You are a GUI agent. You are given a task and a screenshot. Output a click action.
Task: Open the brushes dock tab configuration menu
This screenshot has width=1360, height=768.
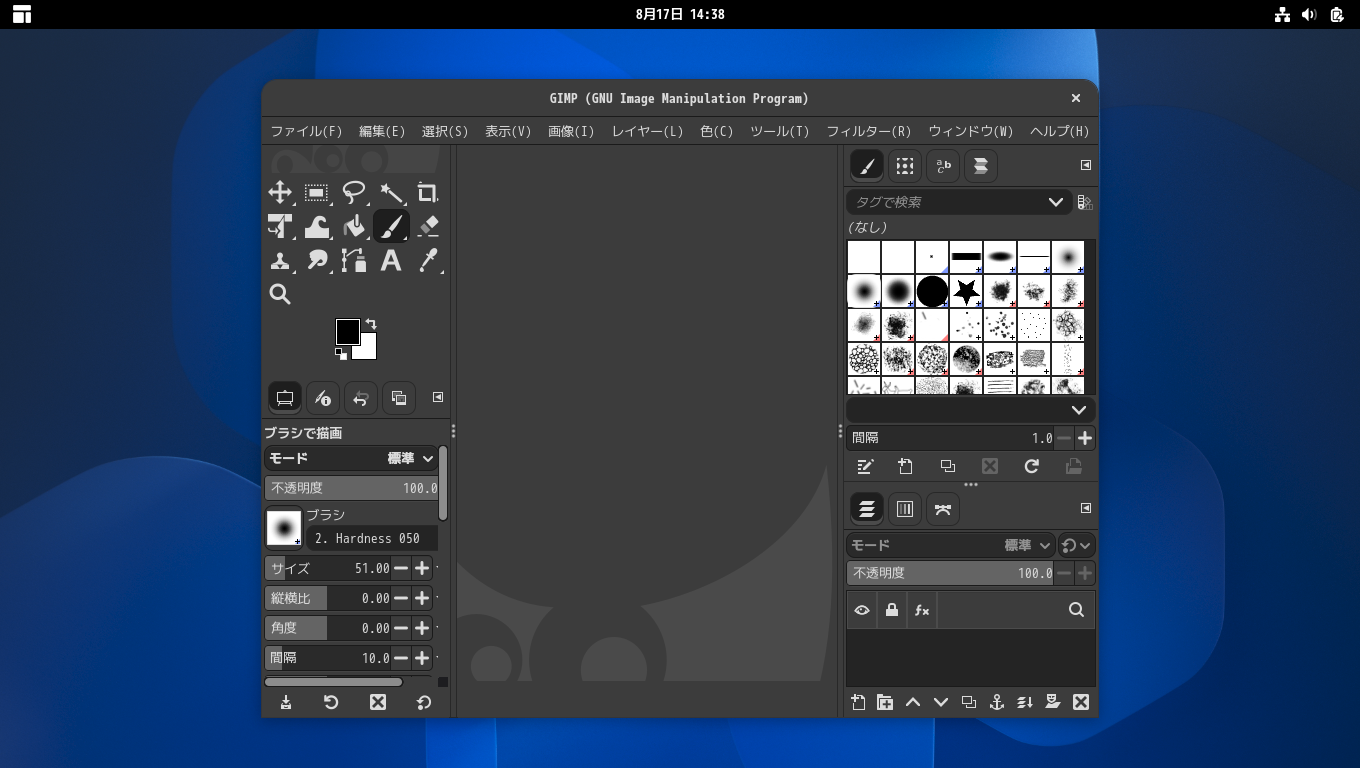coord(1086,165)
